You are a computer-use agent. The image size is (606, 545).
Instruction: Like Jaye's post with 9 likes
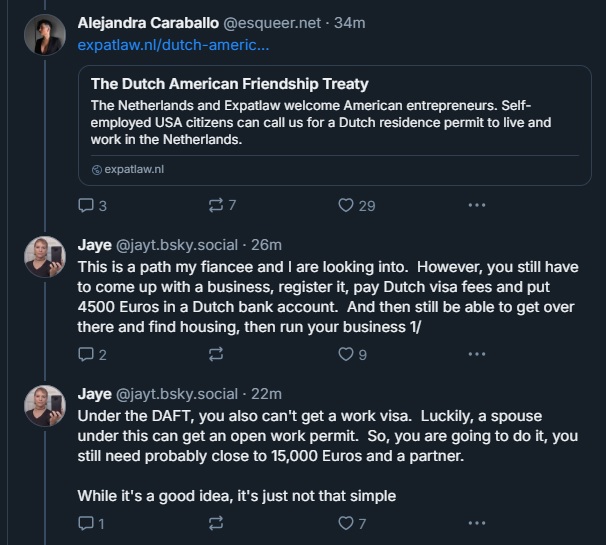coord(346,354)
